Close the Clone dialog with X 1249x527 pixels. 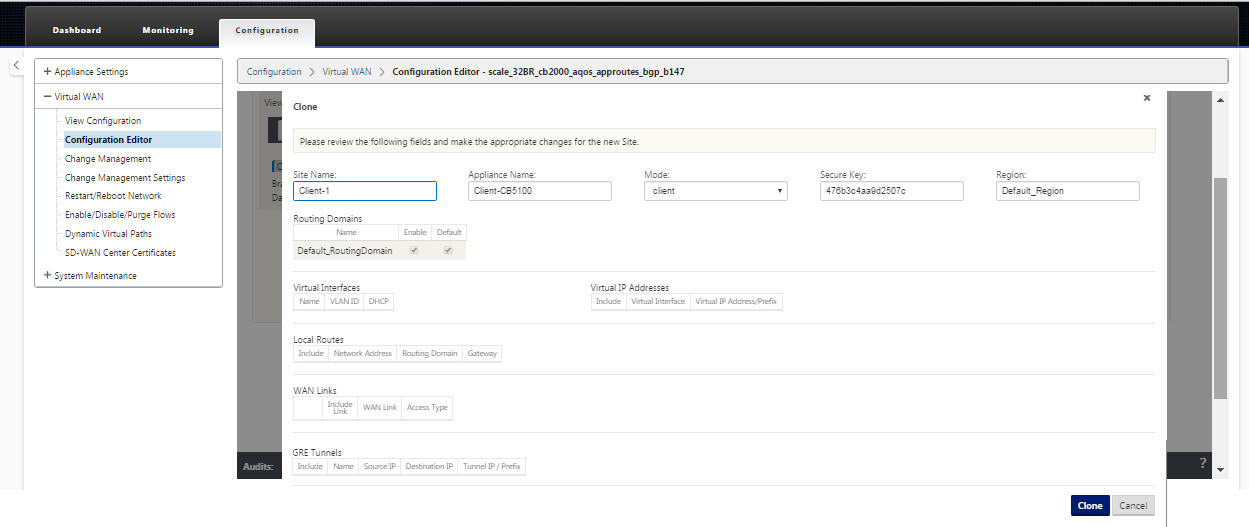(1146, 98)
